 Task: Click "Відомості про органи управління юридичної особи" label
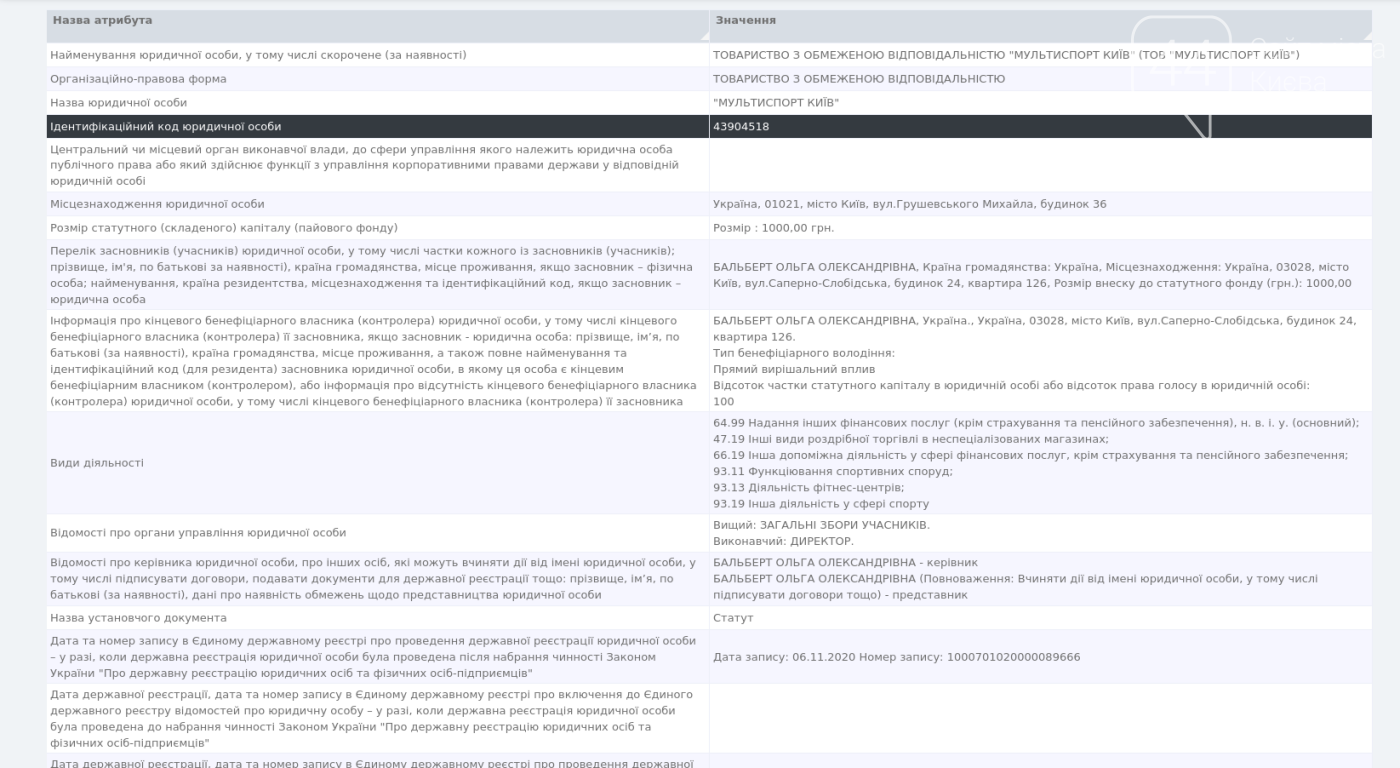pos(198,533)
